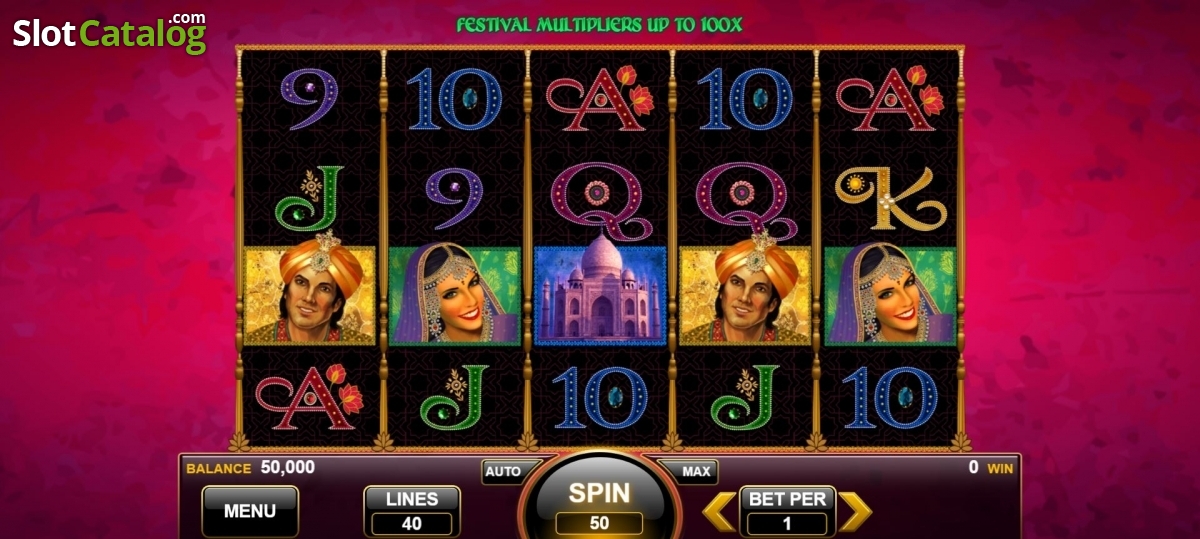Select the gold K symbol on the fifth reel

(889, 197)
